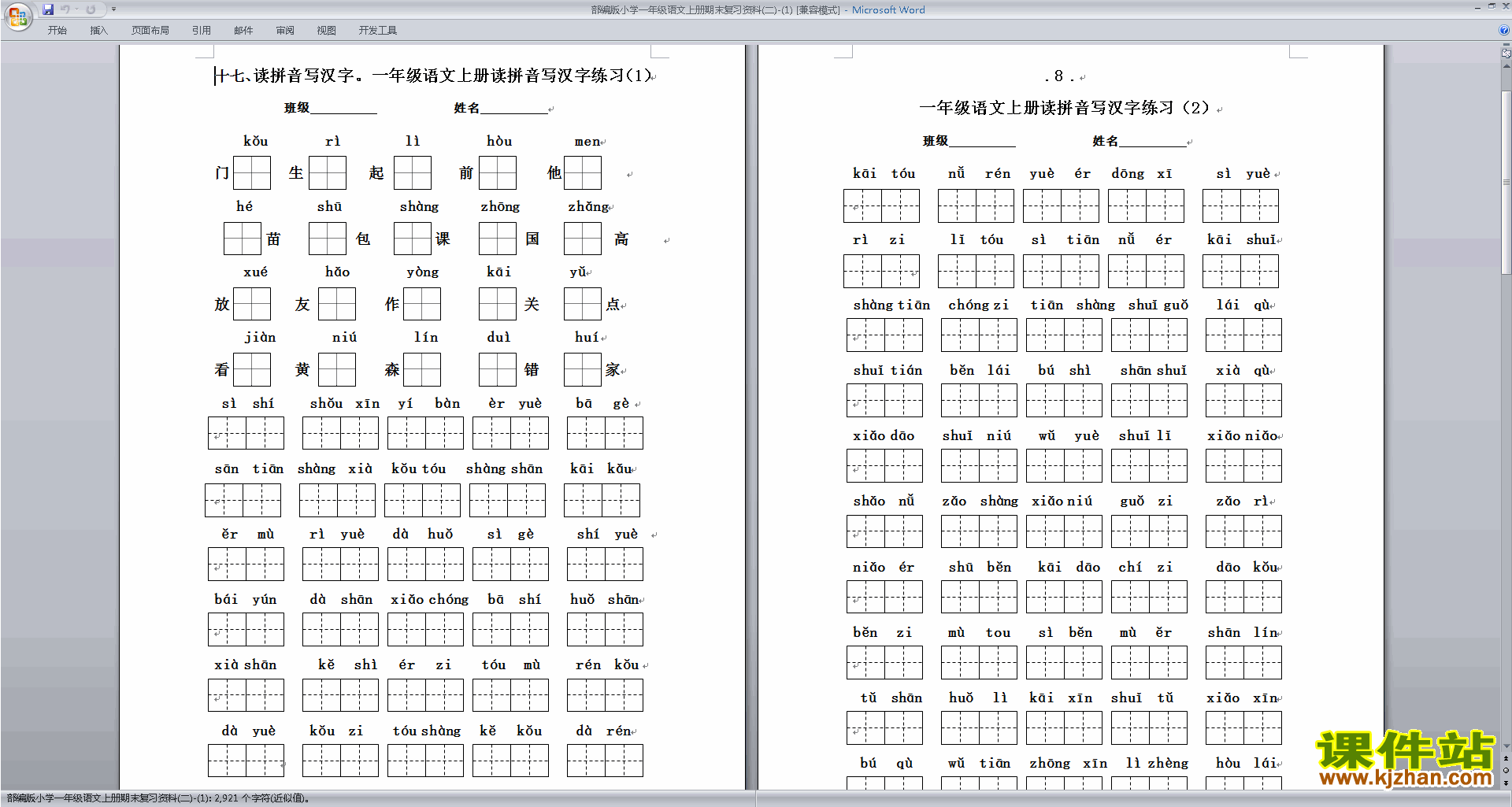Click the answer box after 生

328,172
